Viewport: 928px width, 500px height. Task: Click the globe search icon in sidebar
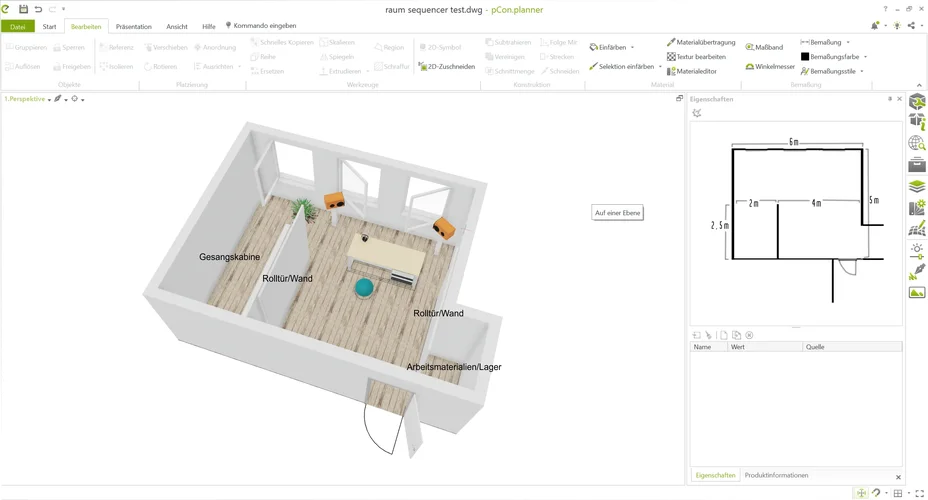click(x=917, y=143)
